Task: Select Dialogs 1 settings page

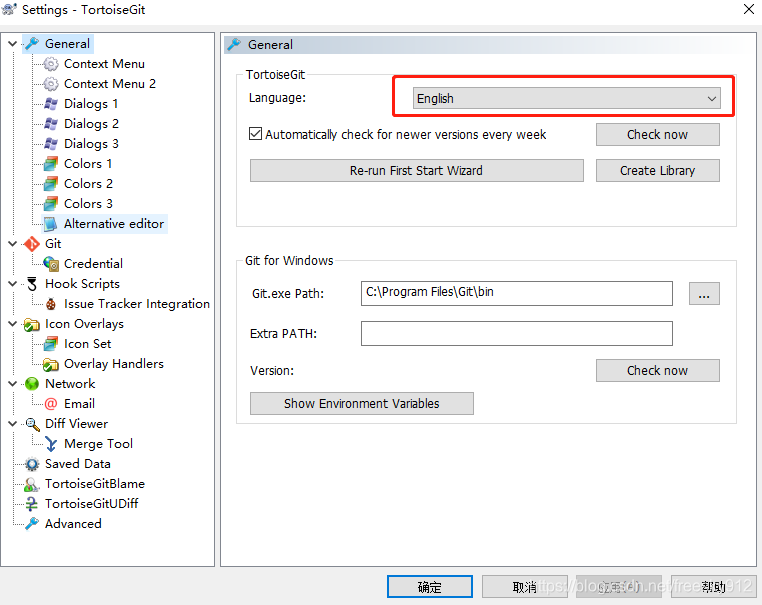Action: (91, 104)
